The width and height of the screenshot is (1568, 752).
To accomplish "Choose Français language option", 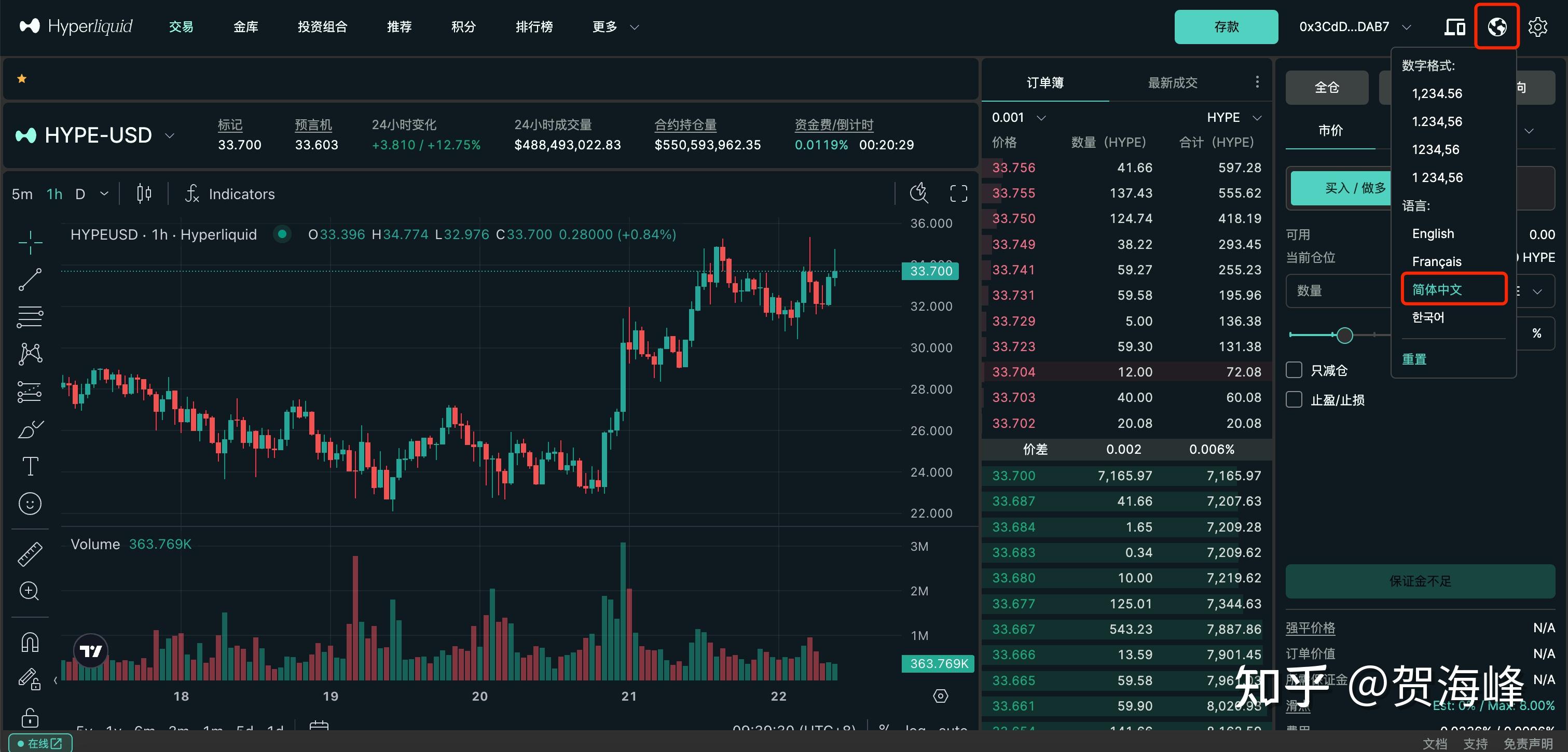I will [x=1437, y=261].
